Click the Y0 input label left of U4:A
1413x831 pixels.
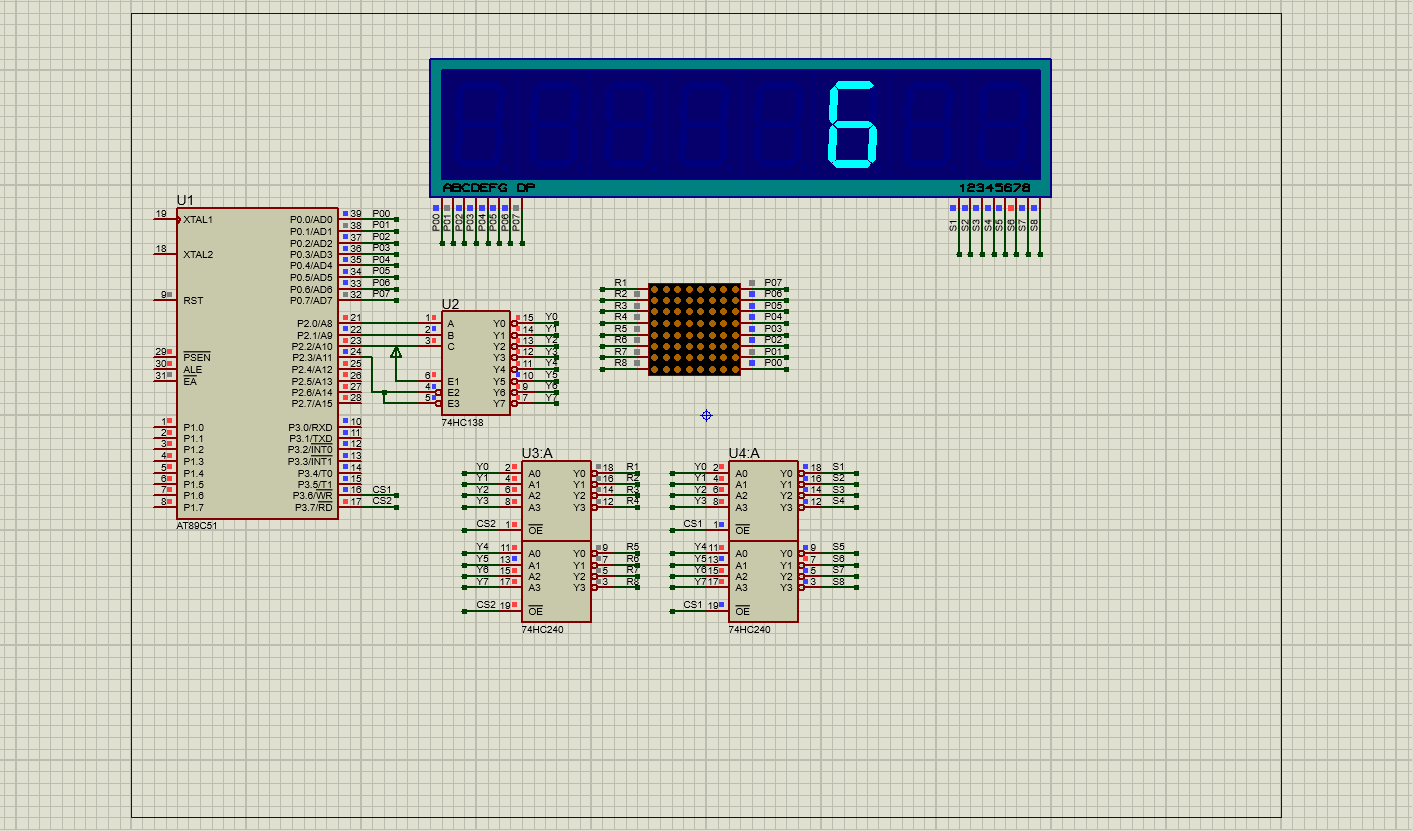pos(701,467)
